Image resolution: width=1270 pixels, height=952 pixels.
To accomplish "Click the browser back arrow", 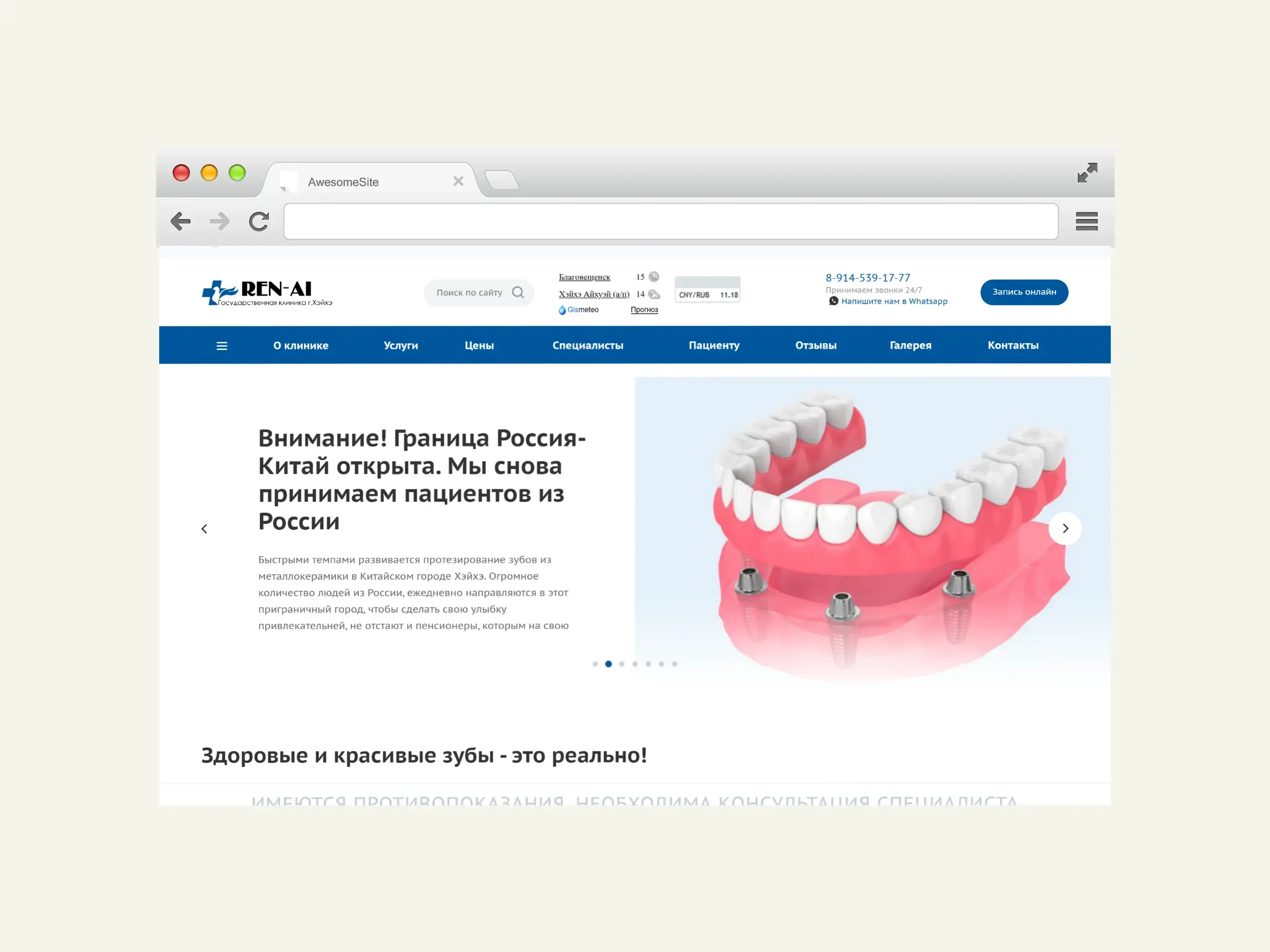I will tap(180, 221).
